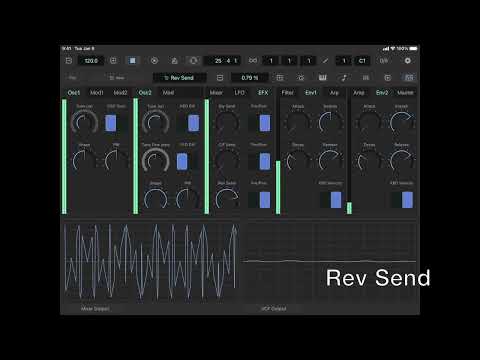The image size is (480, 360).
Task: Click the Osc1 Tune knob
Action: coord(84,123)
